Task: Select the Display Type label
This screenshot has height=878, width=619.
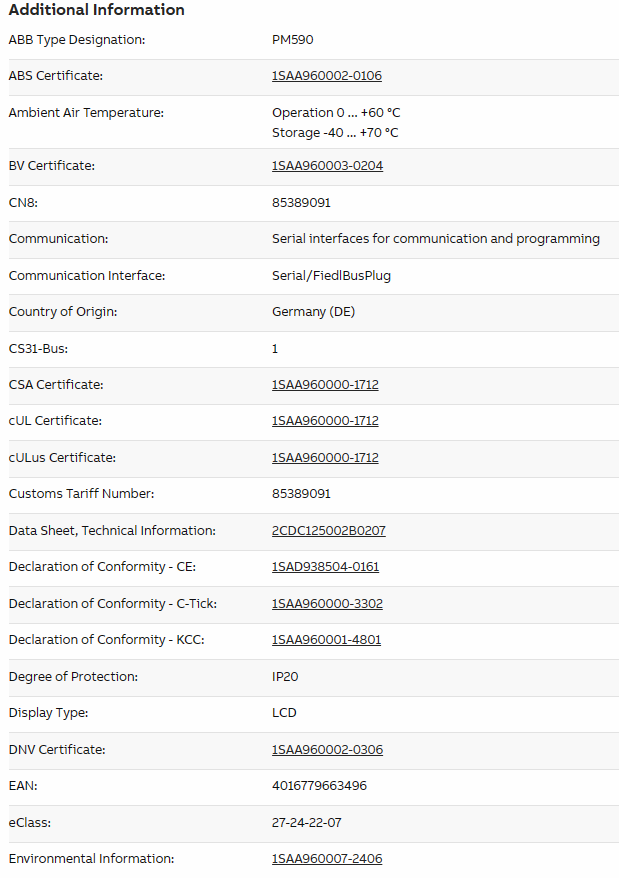Action: coord(48,712)
